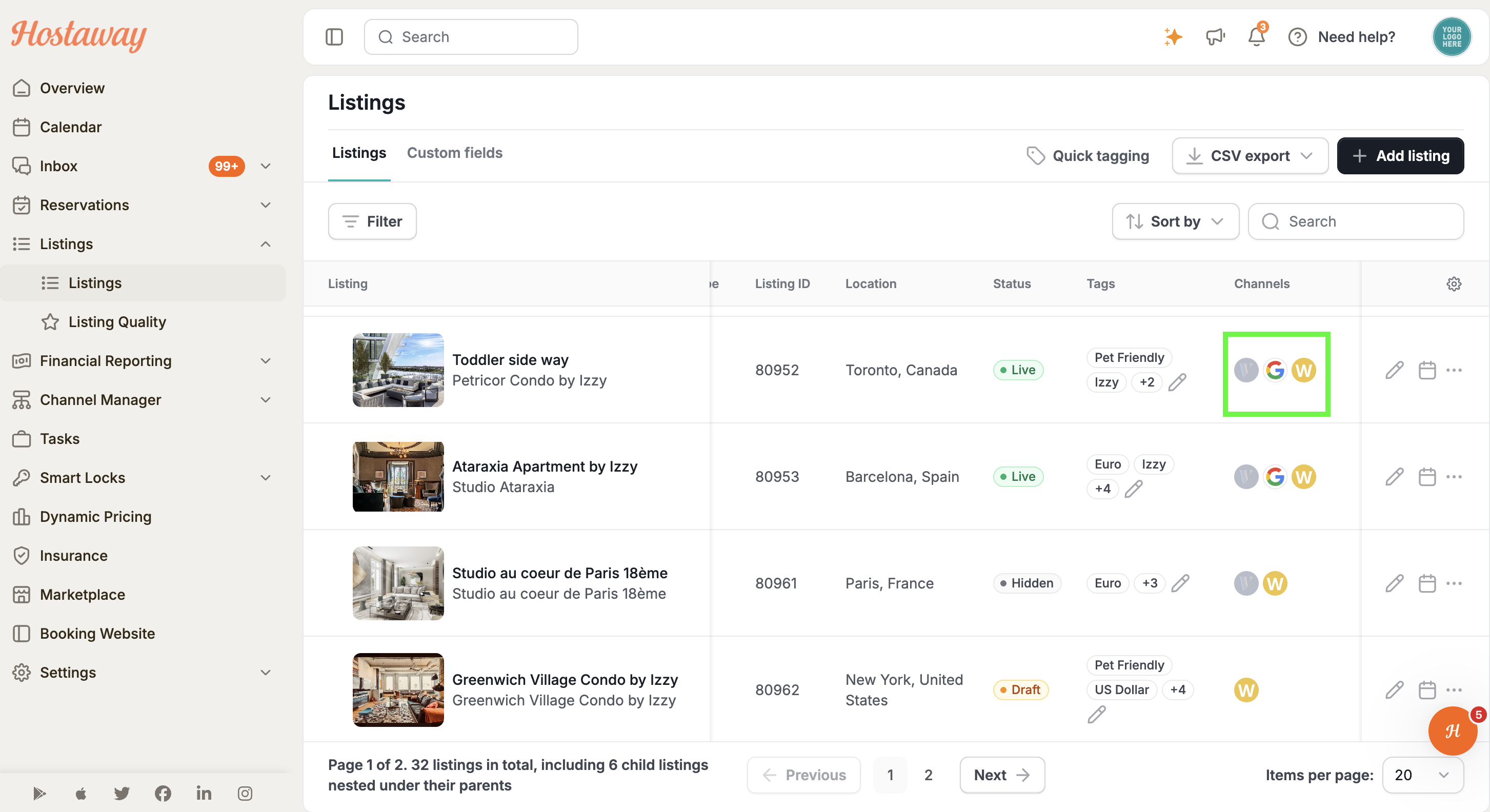Open table column settings gear
Viewport: 1490px width, 812px height.
click(x=1454, y=284)
